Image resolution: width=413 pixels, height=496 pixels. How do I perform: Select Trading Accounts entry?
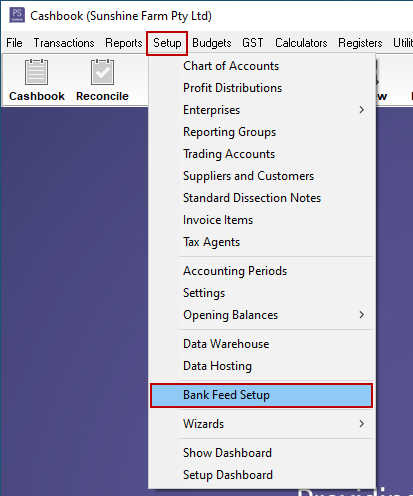(x=229, y=154)
